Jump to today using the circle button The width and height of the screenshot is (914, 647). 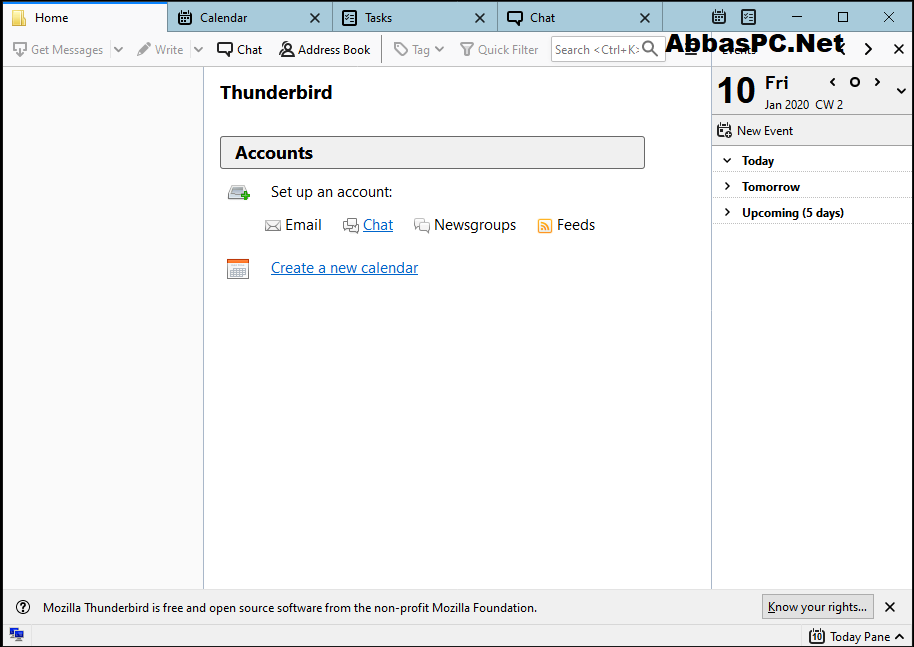click(855, 82)
